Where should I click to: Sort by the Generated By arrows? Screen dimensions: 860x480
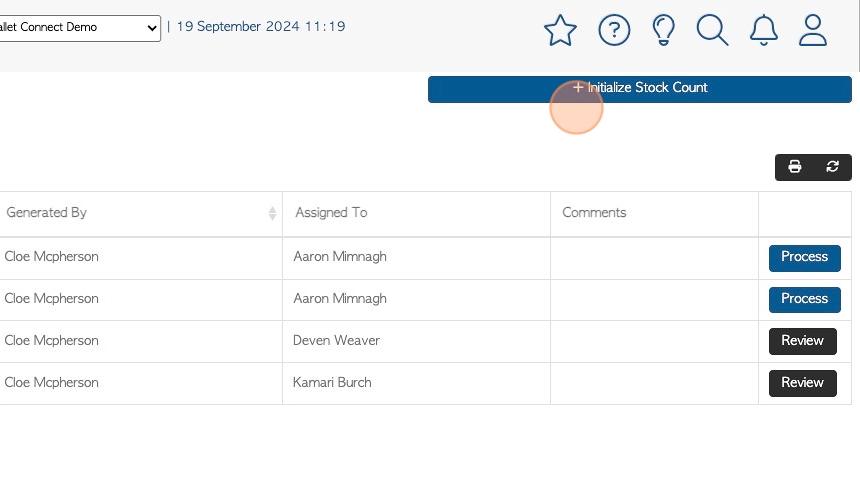(x=272, y=213)
